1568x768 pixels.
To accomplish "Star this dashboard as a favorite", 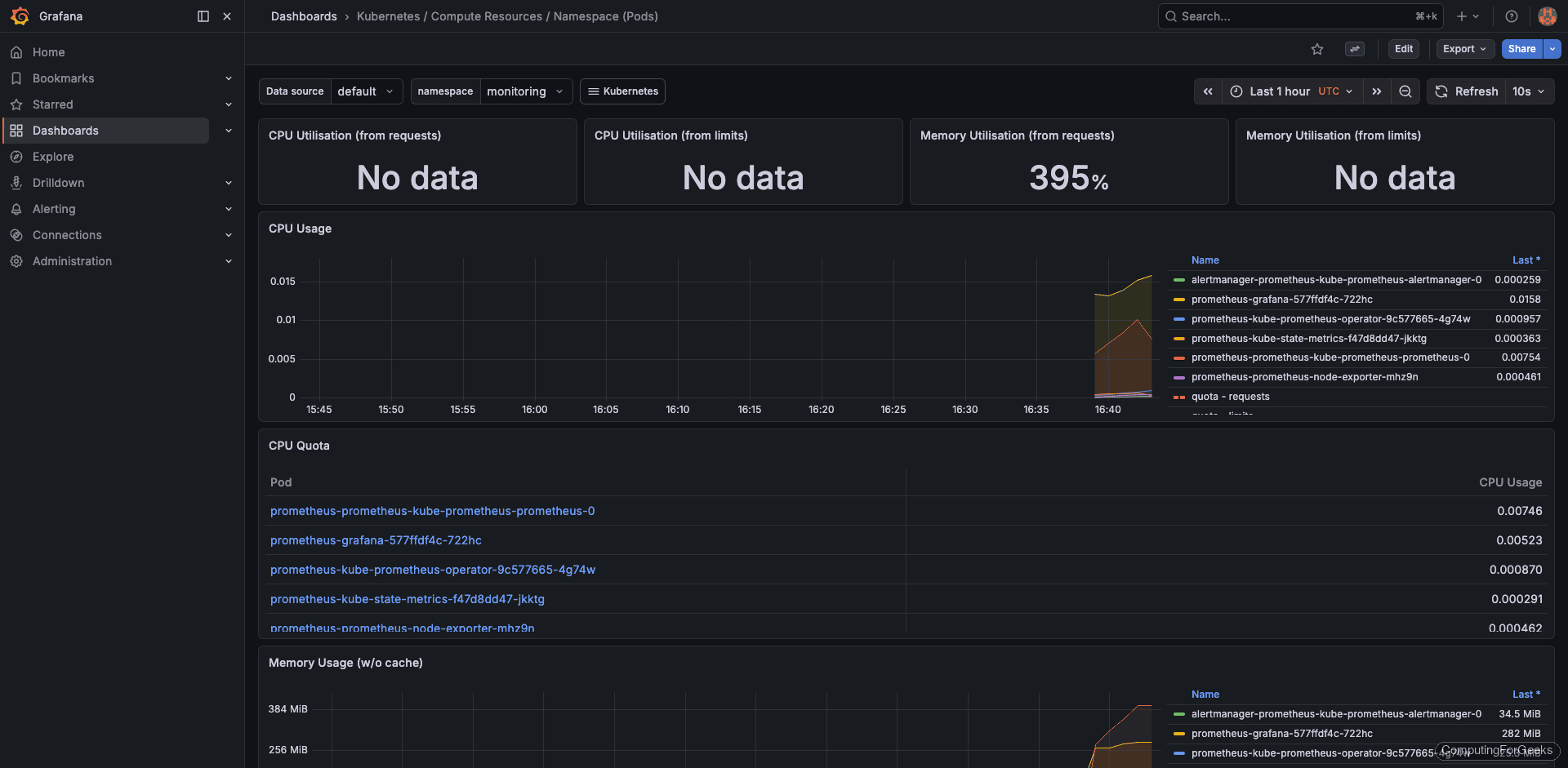I will [x=1316, y=49].
